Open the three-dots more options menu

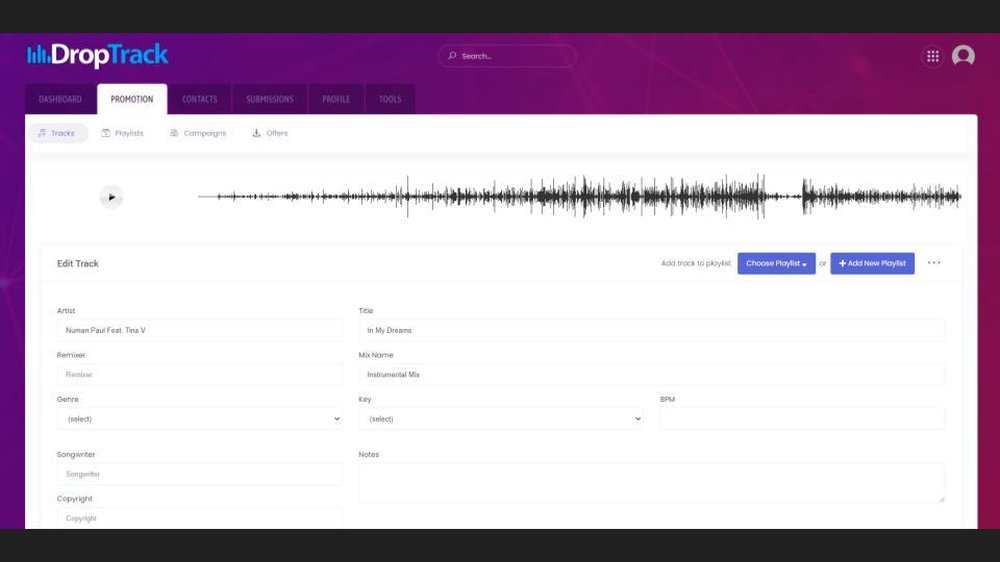click(x=934, y=263)
